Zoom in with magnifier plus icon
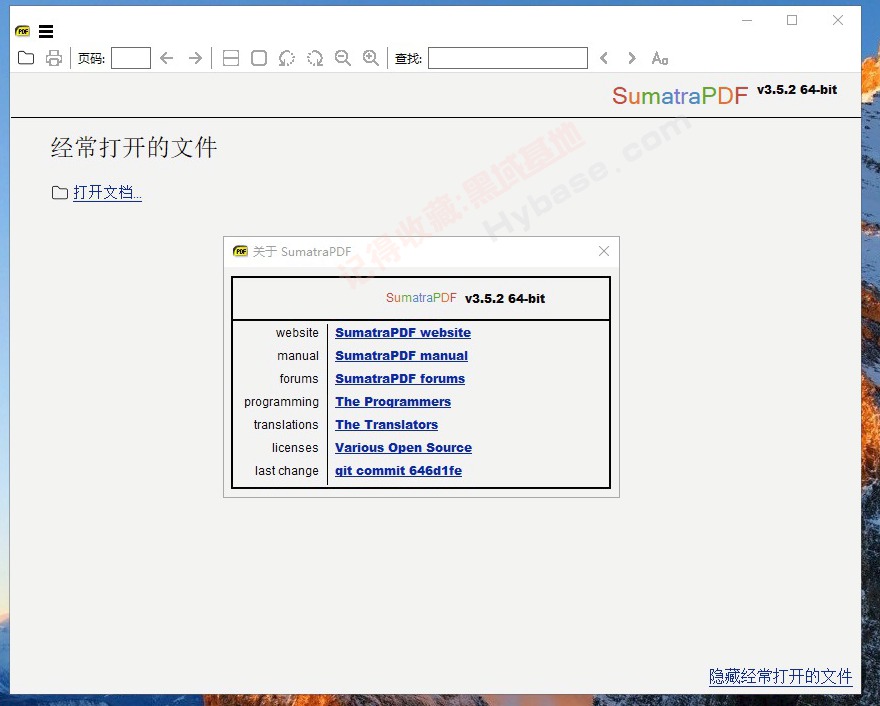The image size is (880, 706). pyautogui.click(x=370, y=58)
